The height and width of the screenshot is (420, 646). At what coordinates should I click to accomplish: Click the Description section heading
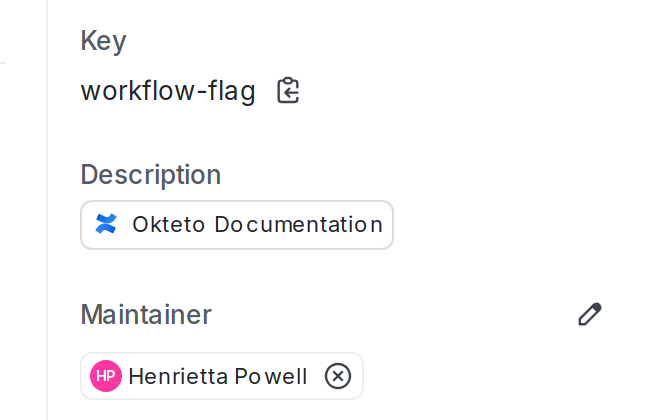pyautogui.click(x=150, y=174)
